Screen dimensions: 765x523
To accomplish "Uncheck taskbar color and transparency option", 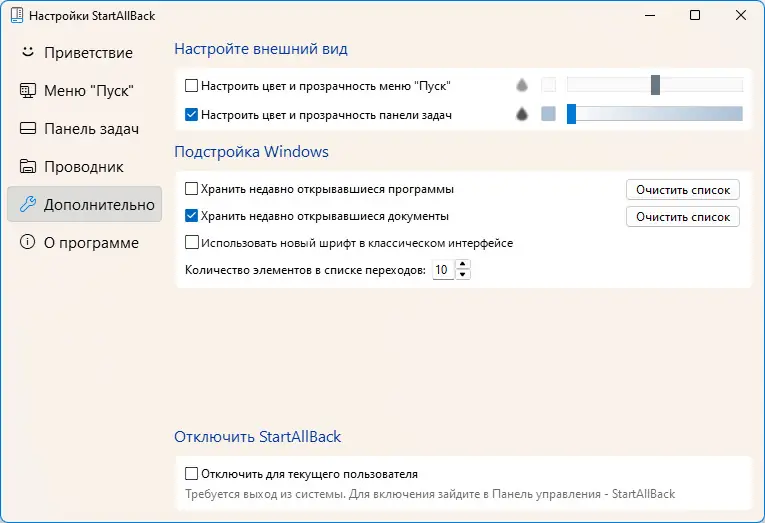I will [192, 115].
